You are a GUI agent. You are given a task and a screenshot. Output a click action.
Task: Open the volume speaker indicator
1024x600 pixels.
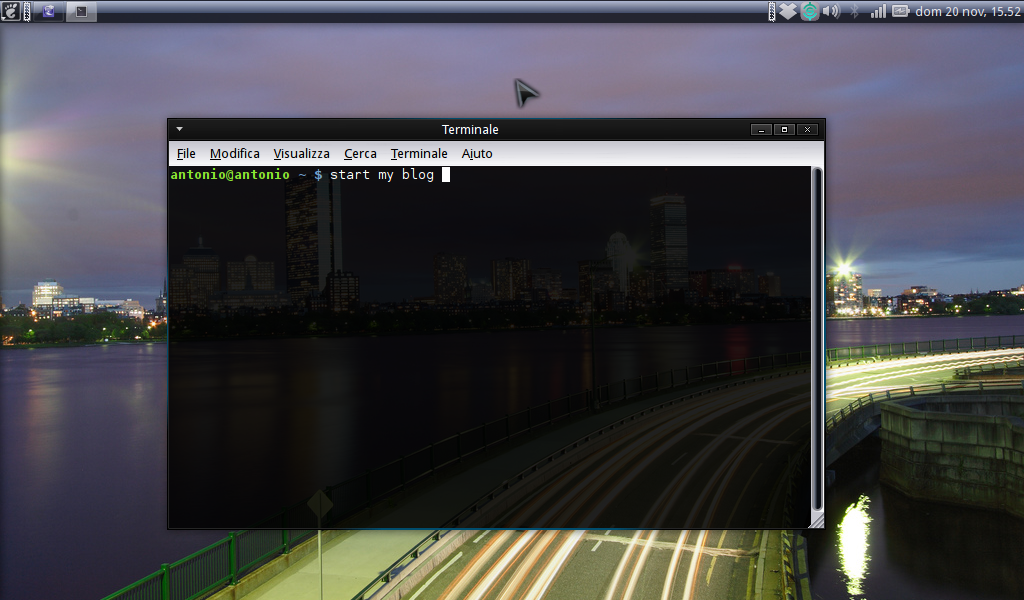[831, 11]
